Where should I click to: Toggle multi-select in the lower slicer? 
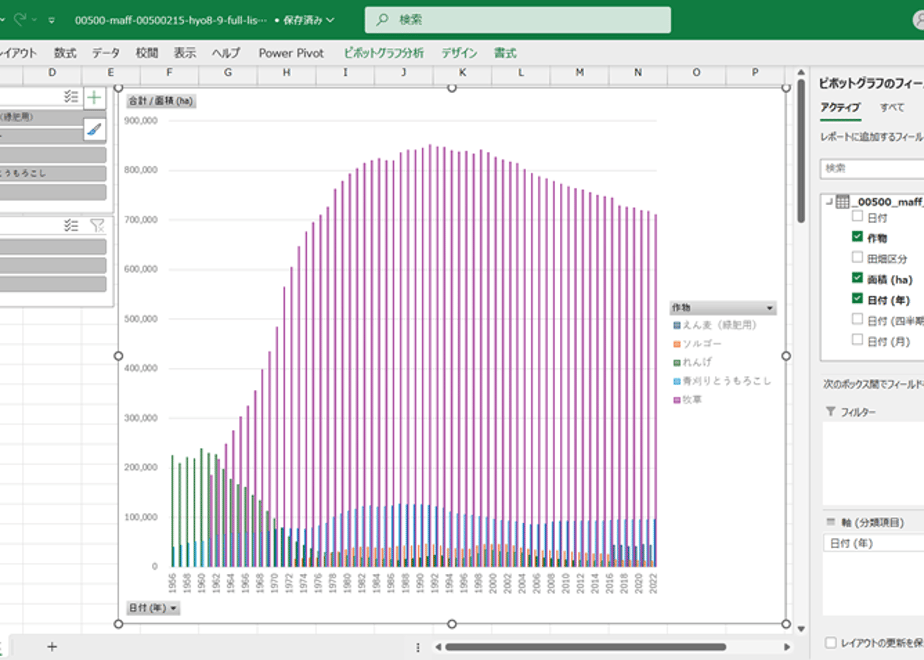[71, 225]
